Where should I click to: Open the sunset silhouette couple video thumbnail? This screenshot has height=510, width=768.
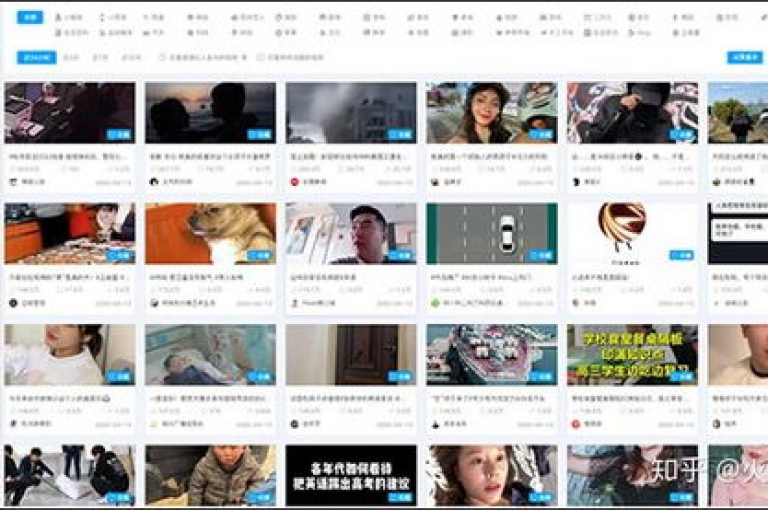(x=211, y=113)
